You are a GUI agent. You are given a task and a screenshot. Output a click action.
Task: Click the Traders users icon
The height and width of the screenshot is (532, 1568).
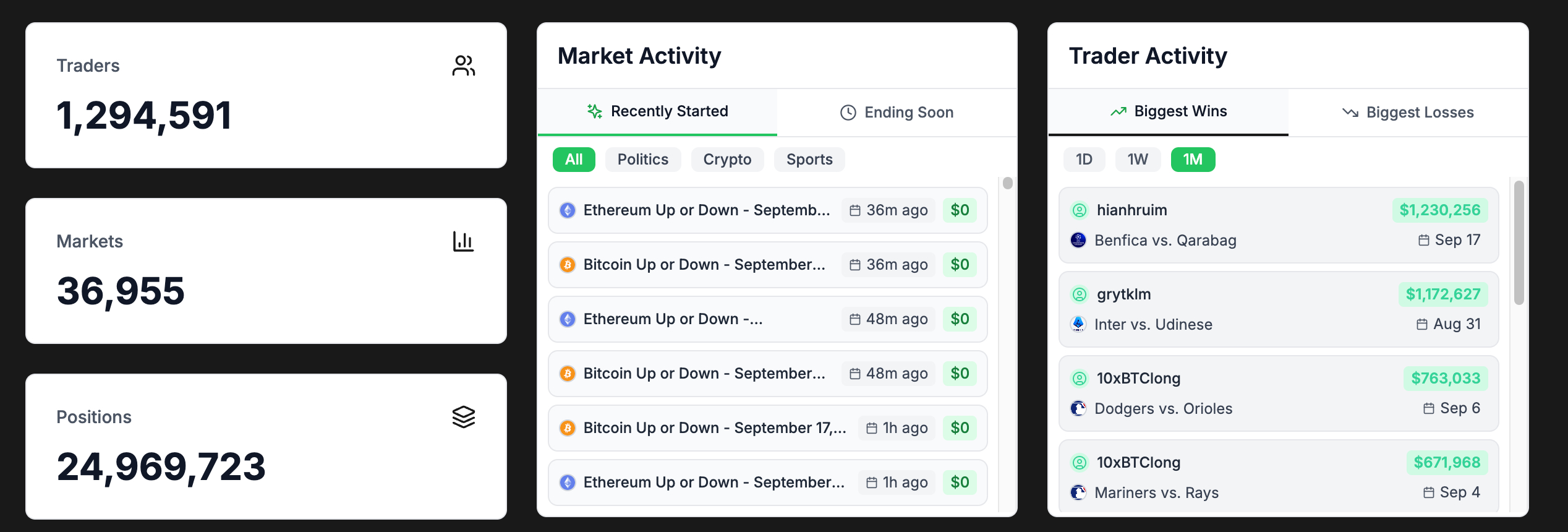(463, 66)
